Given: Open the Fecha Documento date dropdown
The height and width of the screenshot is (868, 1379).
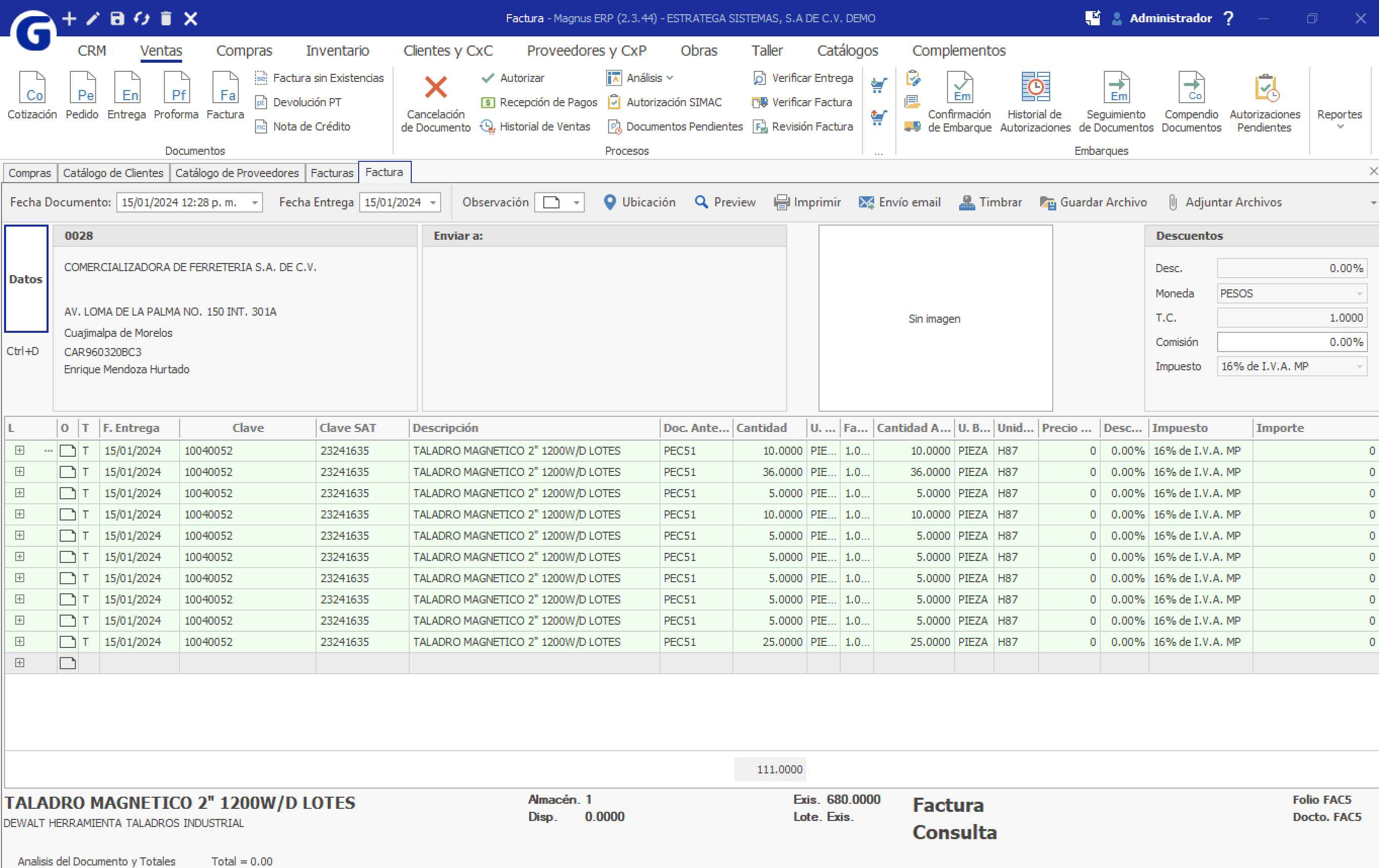Looking at the screenshot, I should 254,203.
